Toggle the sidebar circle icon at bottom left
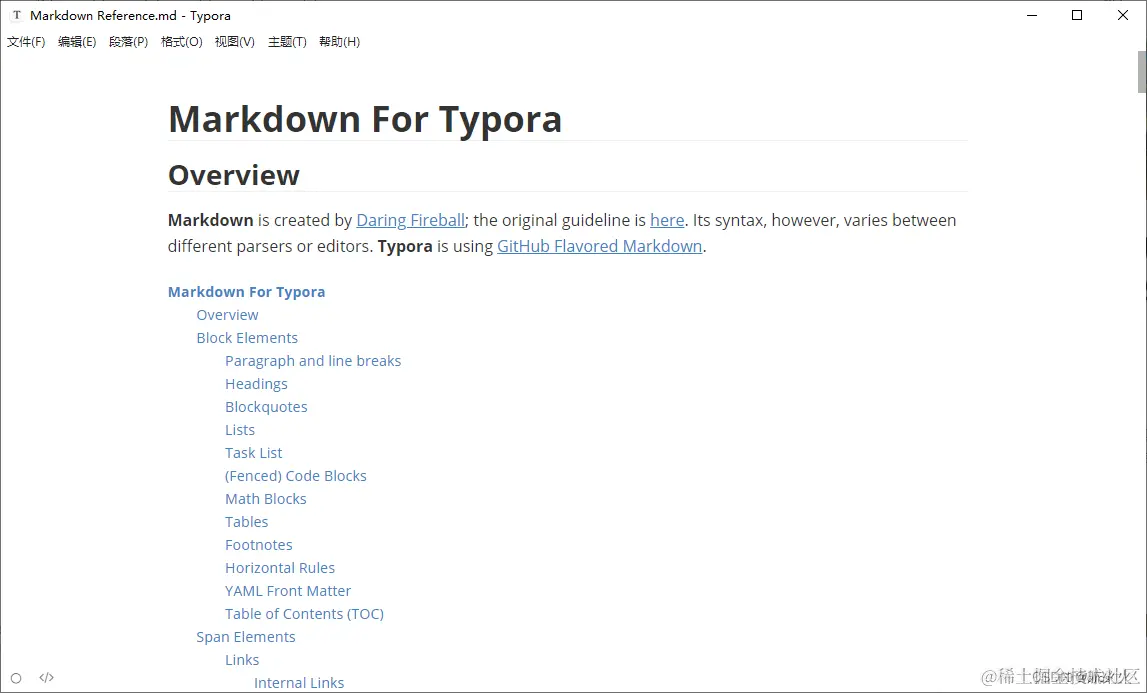1147x693 pixels. click(x=16, y=678)
